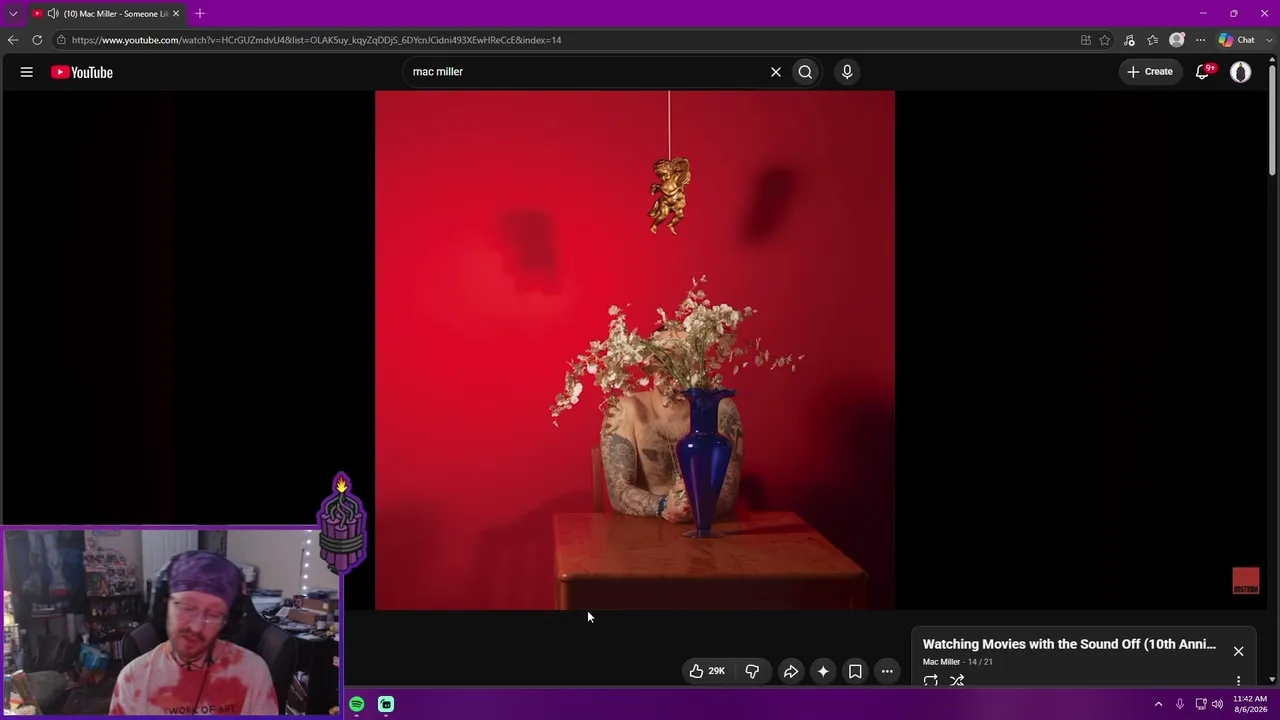Close the playlist panel

tap(1238, 651)
